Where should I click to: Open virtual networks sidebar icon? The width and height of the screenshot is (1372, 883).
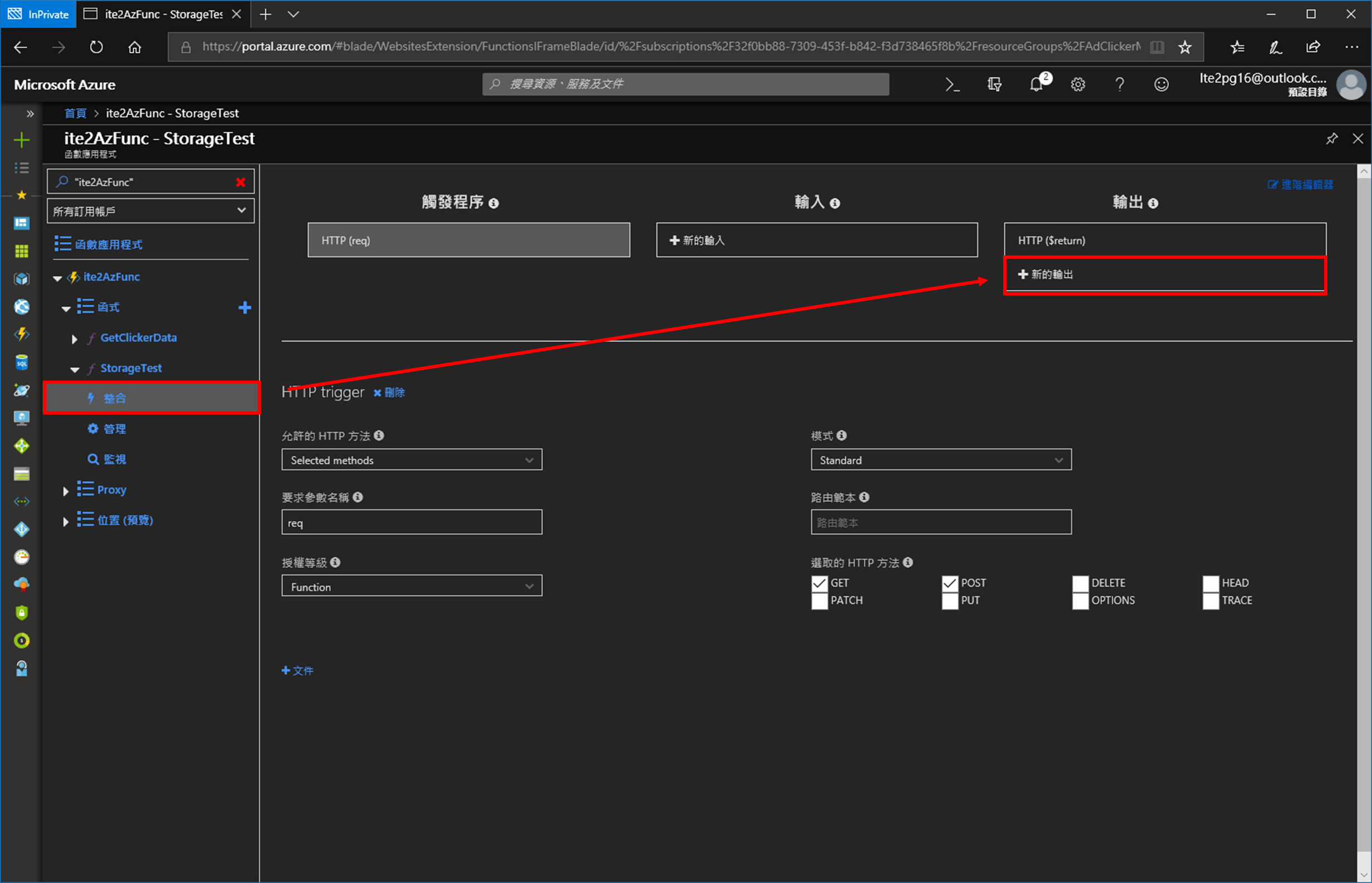[x=22, y=502]
